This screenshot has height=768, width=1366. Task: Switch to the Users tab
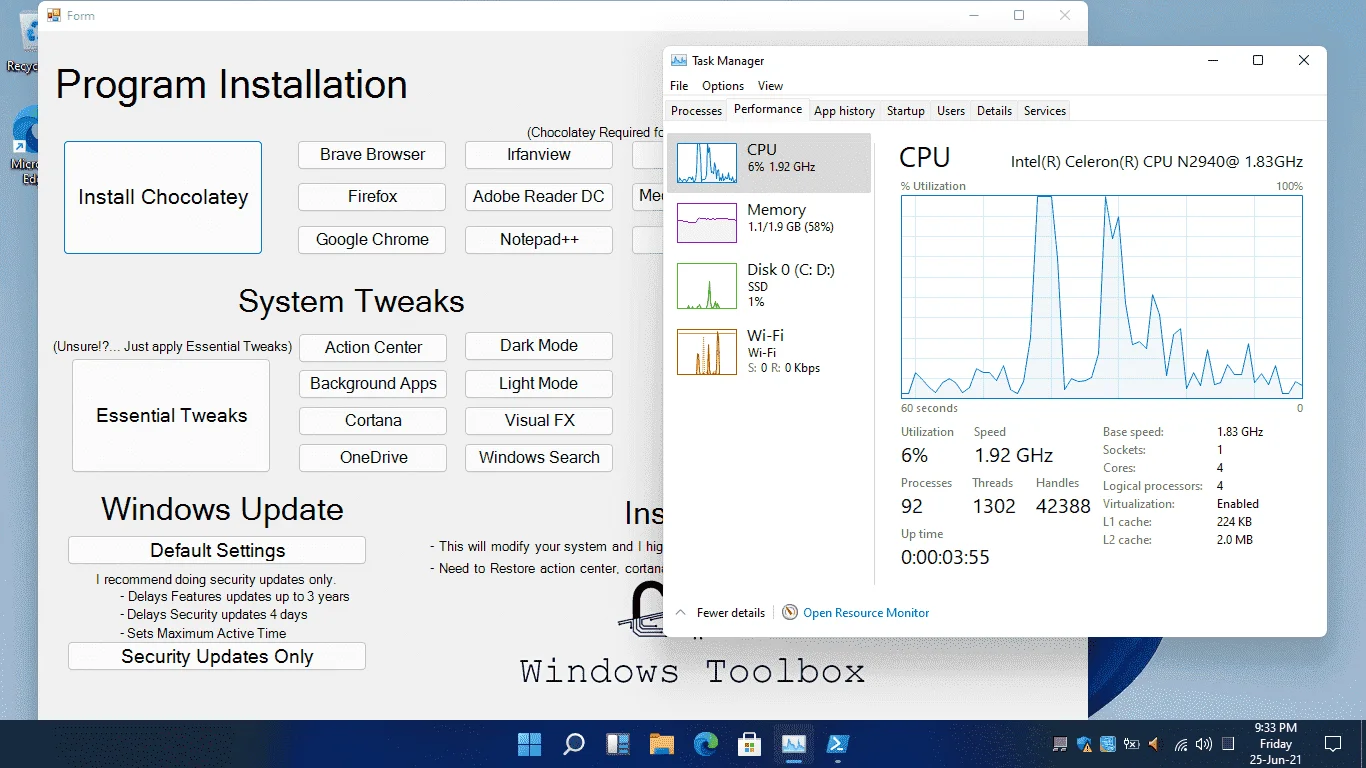click(x=951, y=111)
